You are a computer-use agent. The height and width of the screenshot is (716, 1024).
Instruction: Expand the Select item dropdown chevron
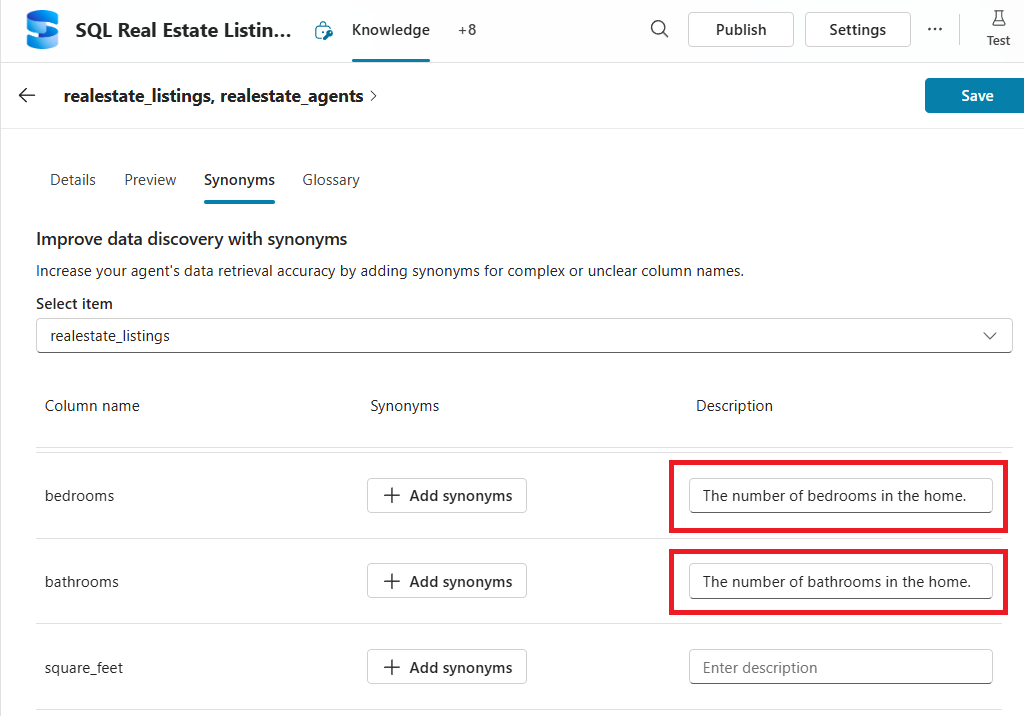tap(990, 336)
